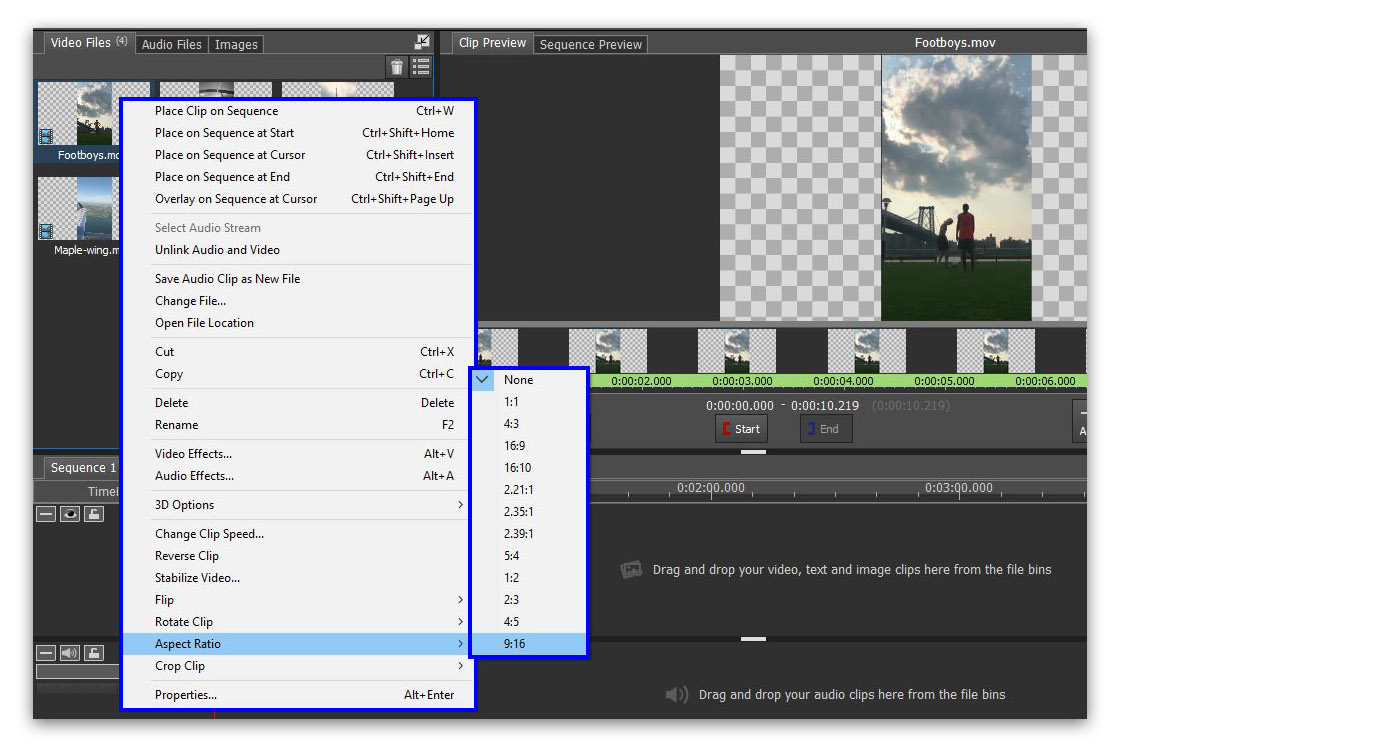1400x749 pixels.
Task: Switch to list view in the file bin
Action: 421,66
